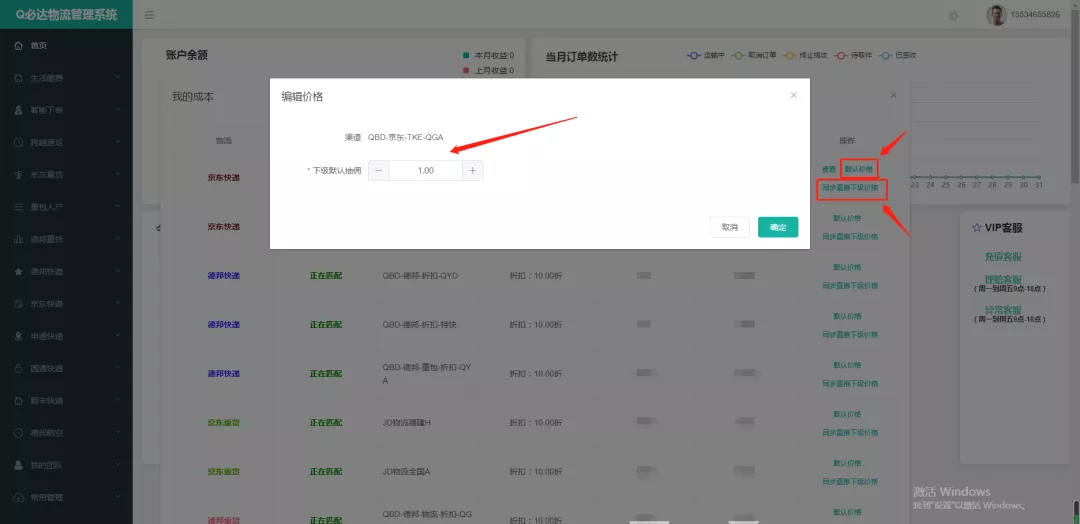This screenshot has height=524, width=1080.
Task: Click 同步直推下级价格 for JD物流全国A row
Action: tap(850, 482)
